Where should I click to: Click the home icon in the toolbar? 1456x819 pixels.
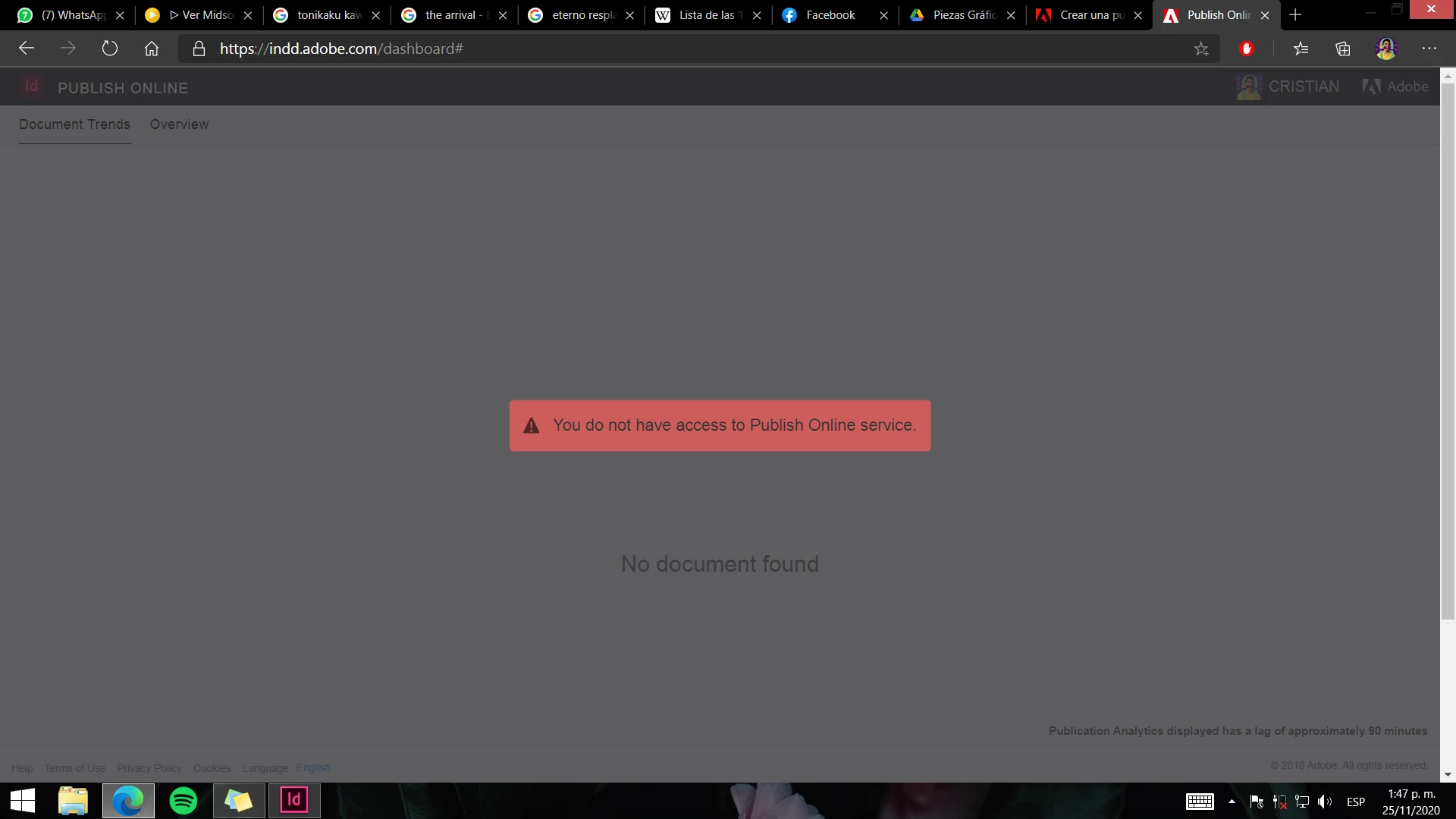pyautogui.click(x=152, y=49)
